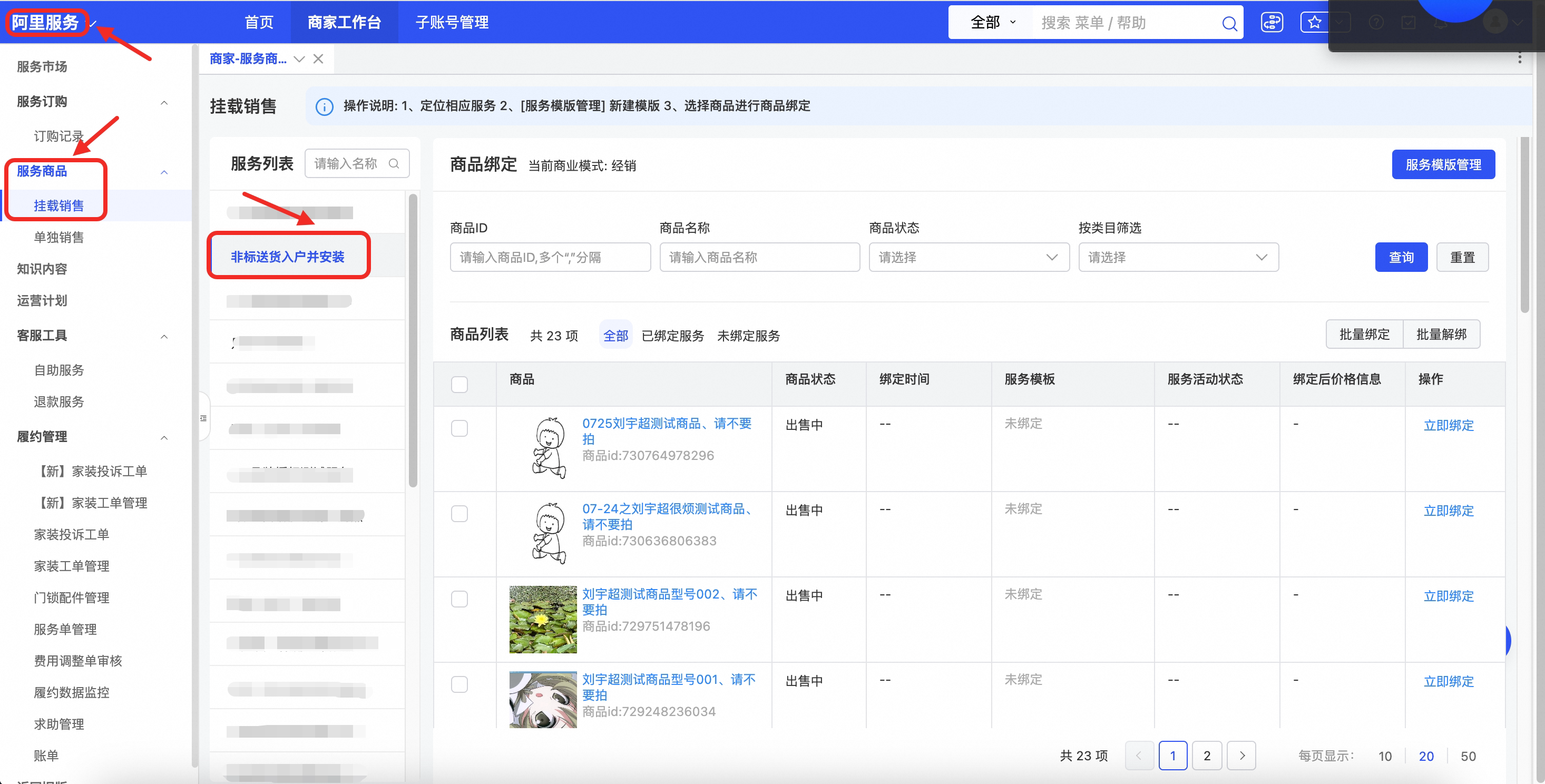Select the 全部 product list filter

pyautogui.click(x=616, y=335)
